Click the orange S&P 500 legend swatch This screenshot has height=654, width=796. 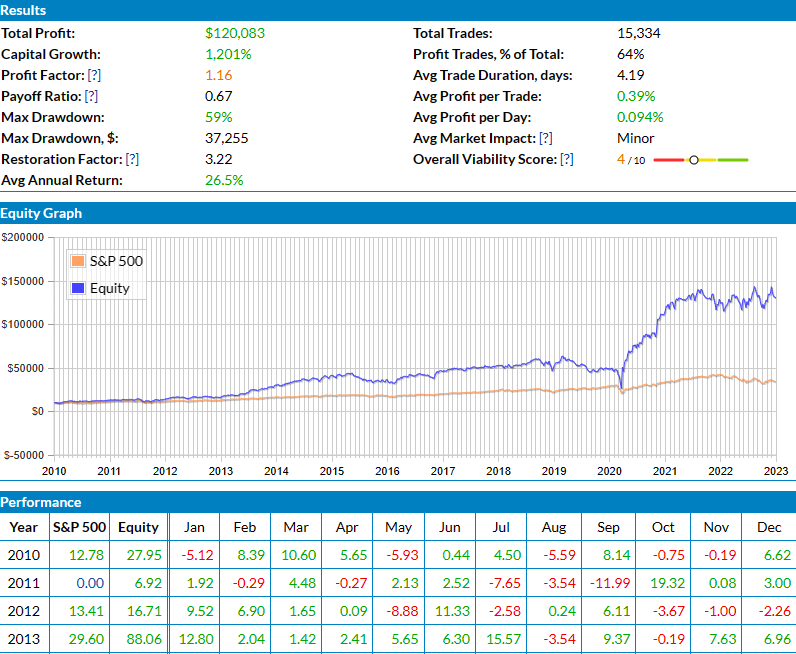(x=77, y=261)
